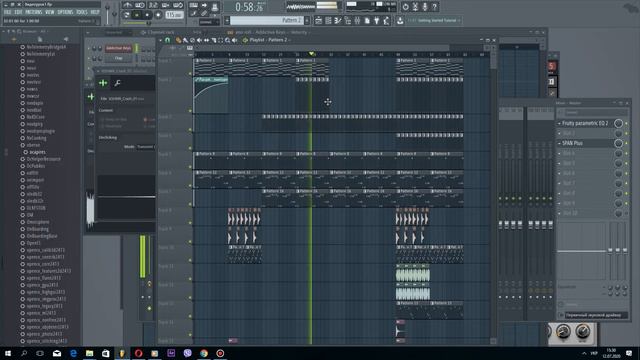640x360 pixels.
Task: Select the playlist Delete tool
Action: [192, 40]
